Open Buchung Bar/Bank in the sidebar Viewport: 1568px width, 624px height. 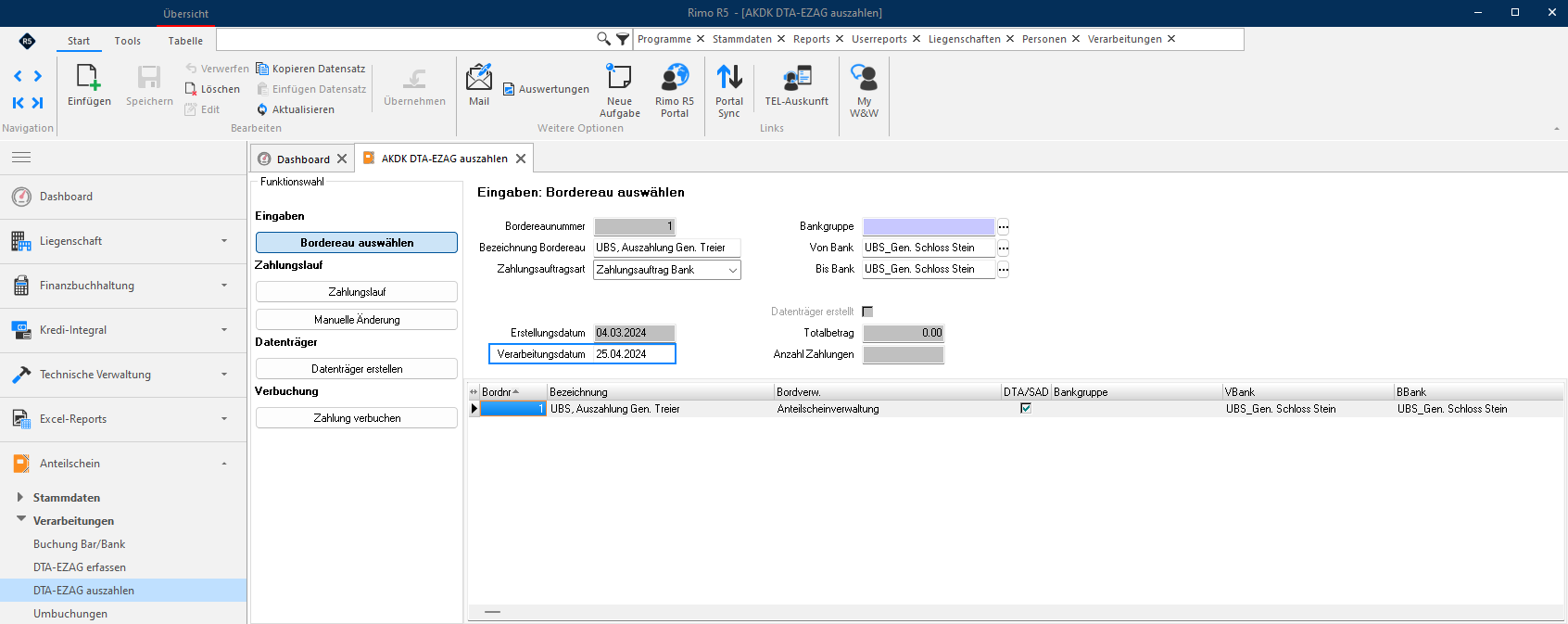point(79,544)
